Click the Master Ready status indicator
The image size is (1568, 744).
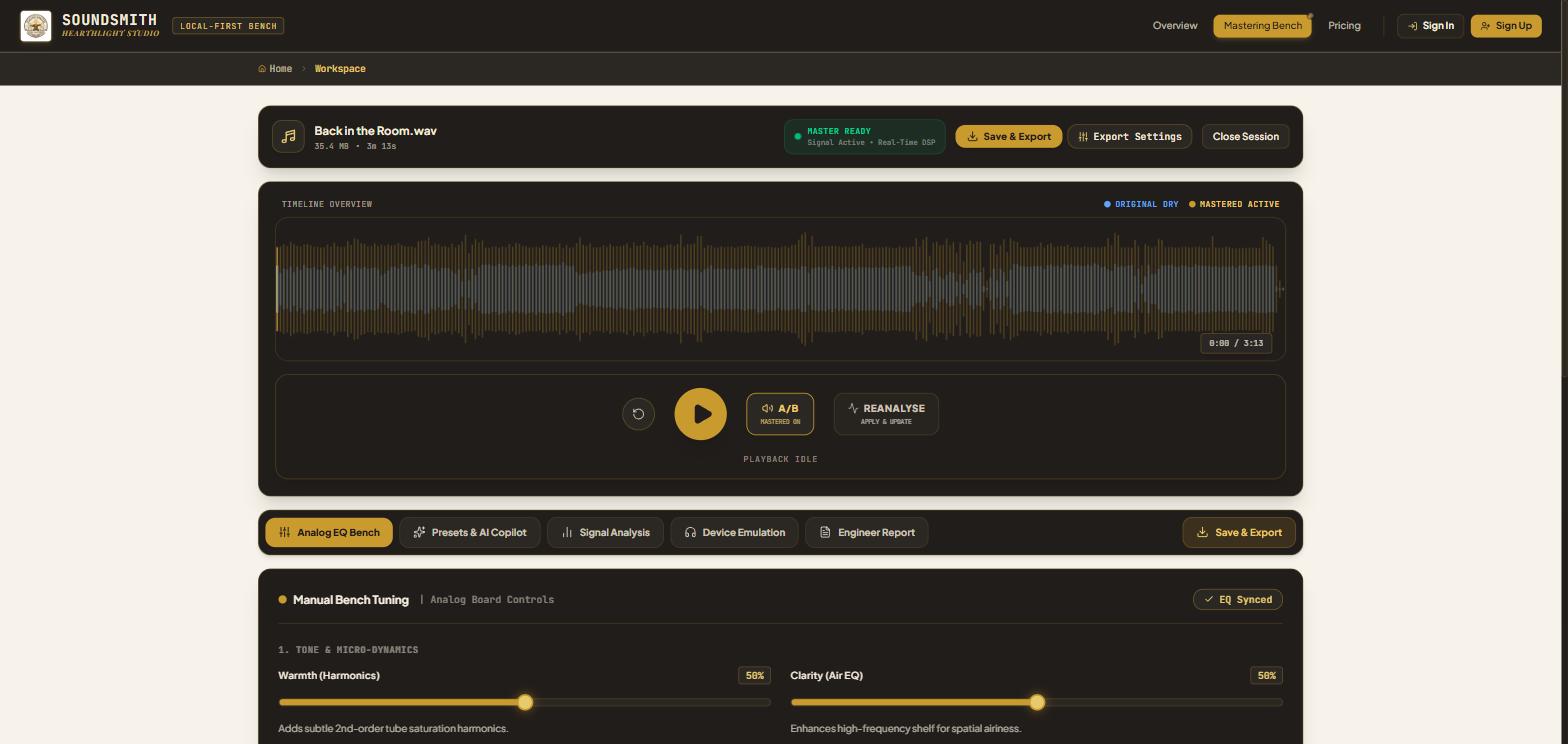click(865, 137)
